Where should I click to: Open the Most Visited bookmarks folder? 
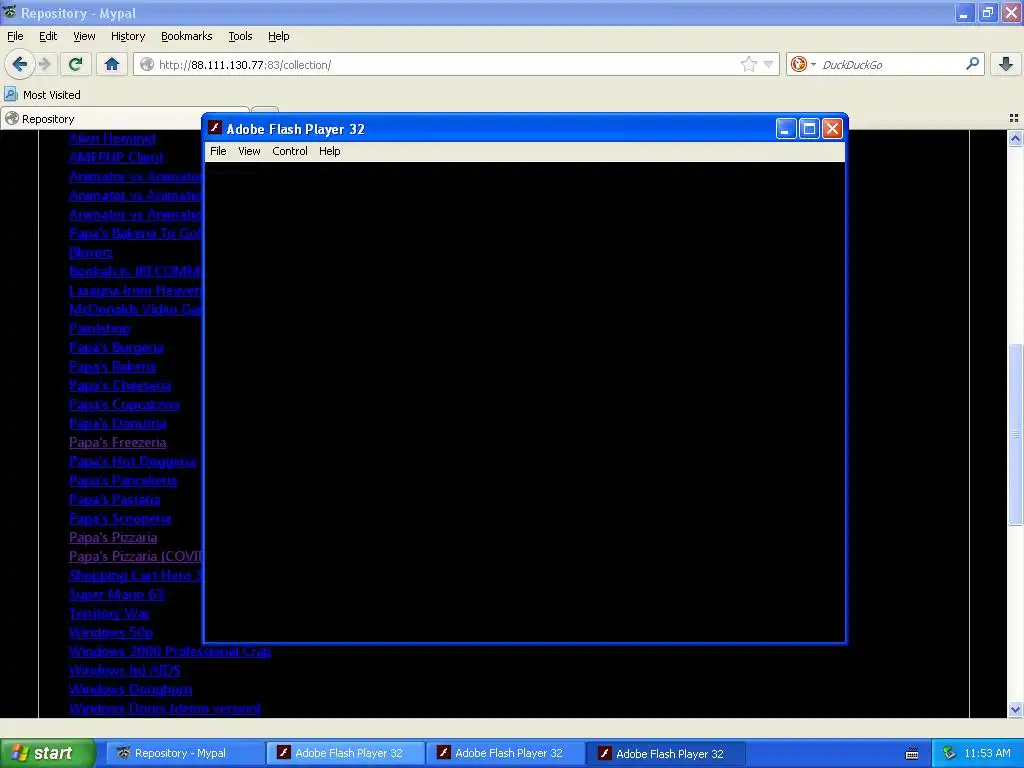point(42,95)
